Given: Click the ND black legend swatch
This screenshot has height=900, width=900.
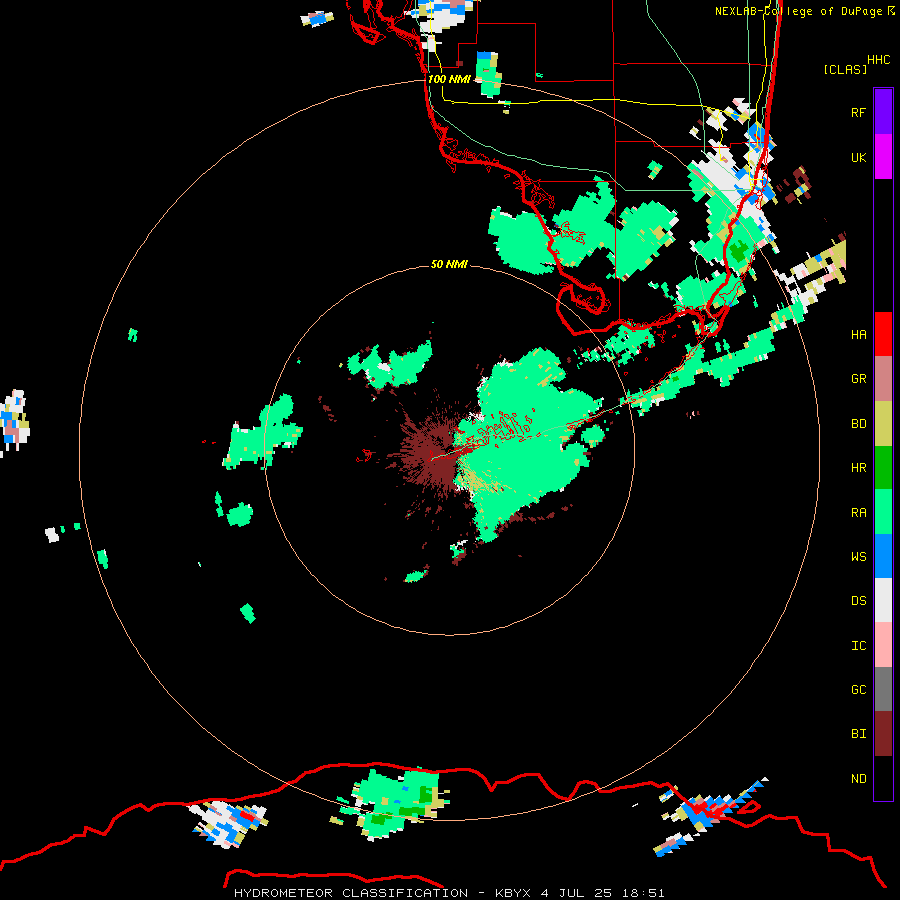Looking at the screenshot, I should [x=883, y=778].
